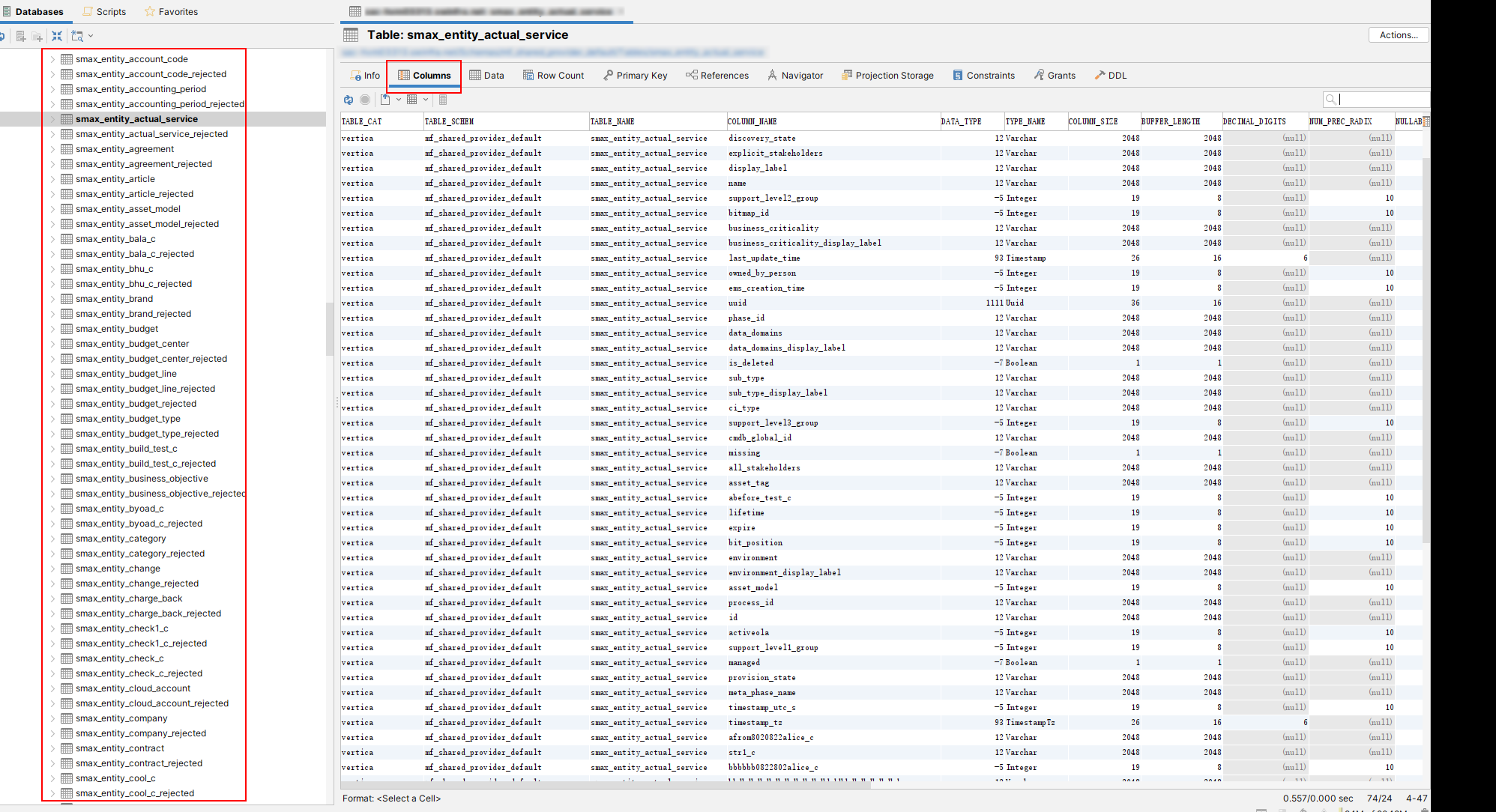1496x812 pixels.
Task: Switch to the Data tab
Action: [486, 76]
